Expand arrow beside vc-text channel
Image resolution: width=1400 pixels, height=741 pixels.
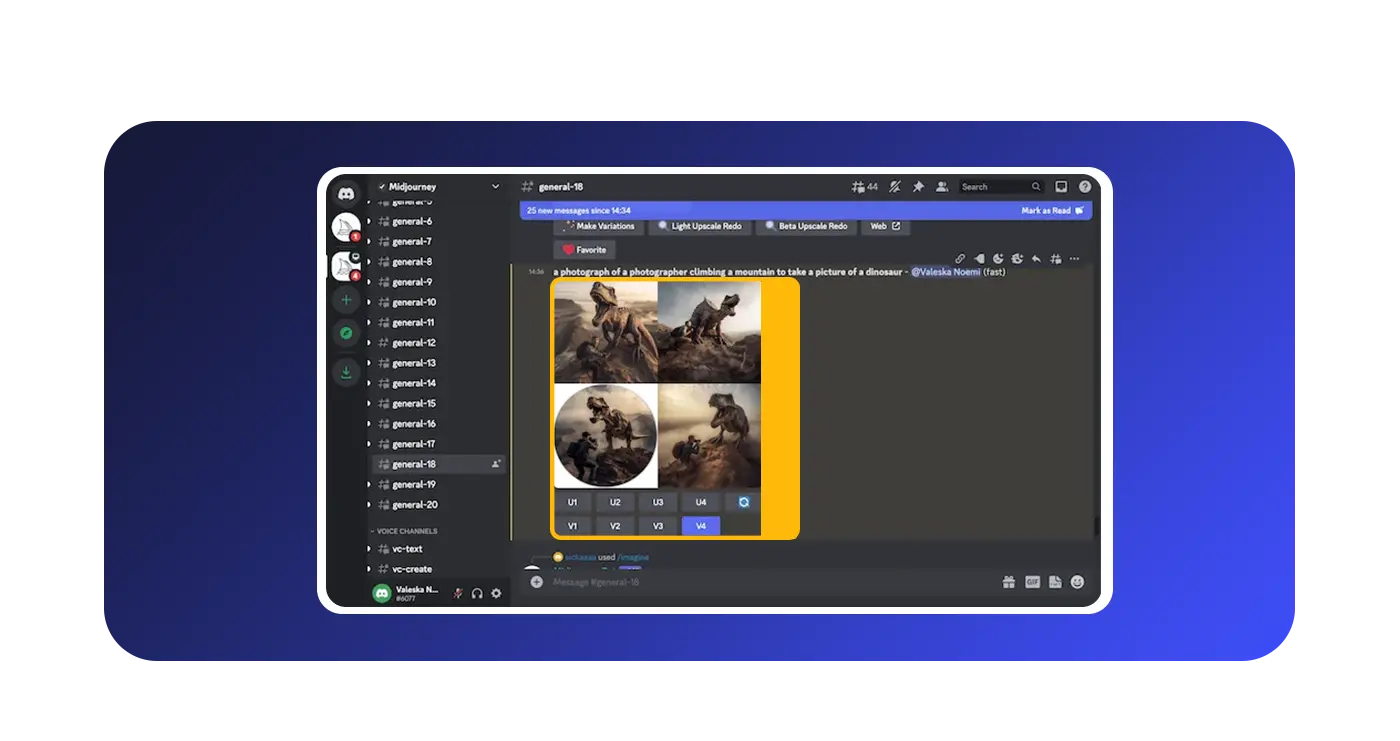369,549
